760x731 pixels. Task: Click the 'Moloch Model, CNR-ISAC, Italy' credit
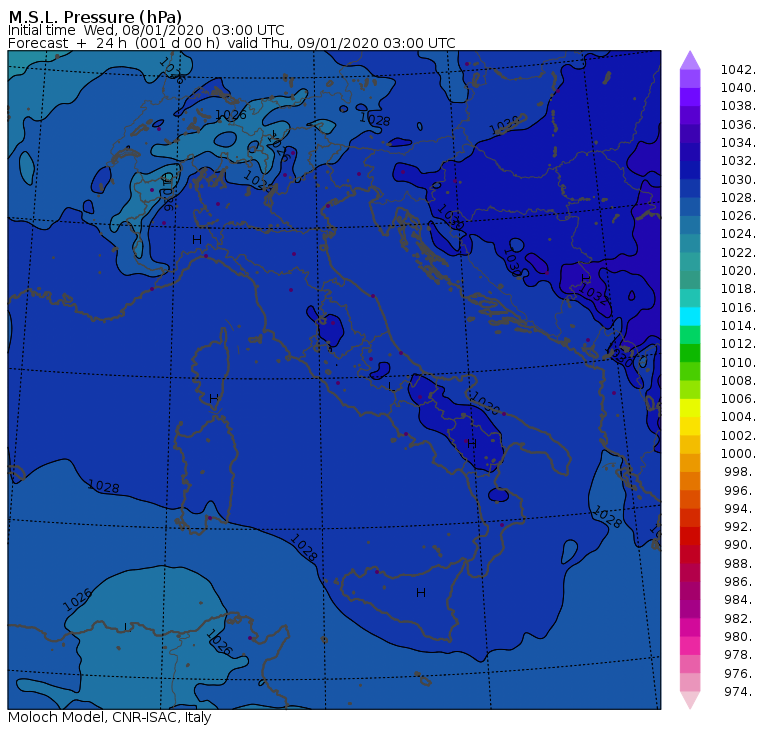pos(110,717)
